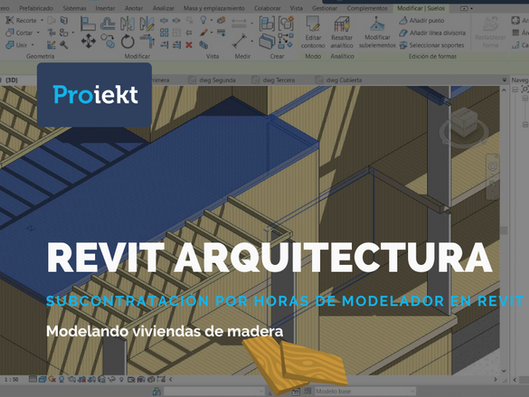Click Resaltar analítico button

[x=342, y=32]
